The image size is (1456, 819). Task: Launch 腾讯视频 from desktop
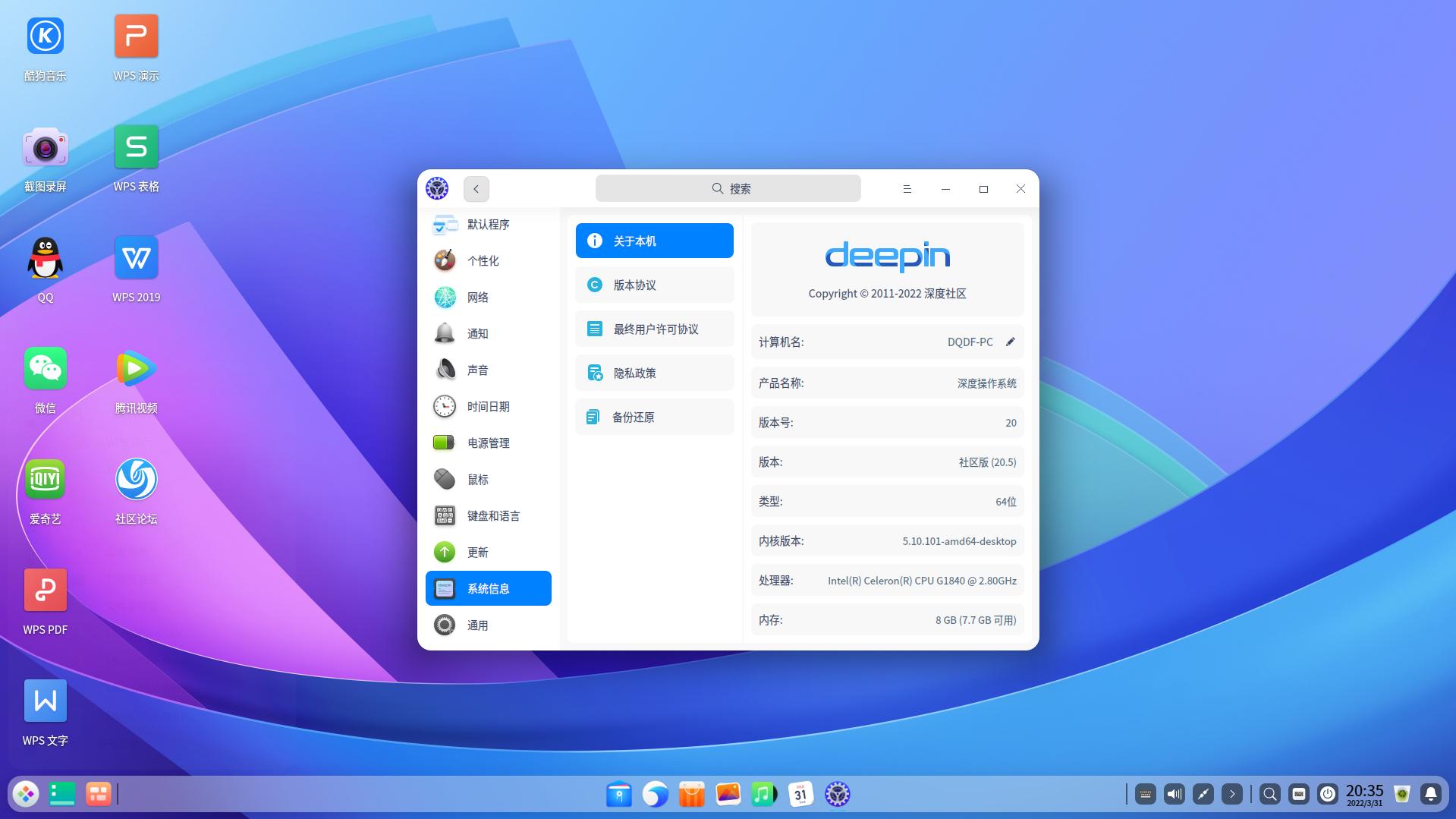137,380
